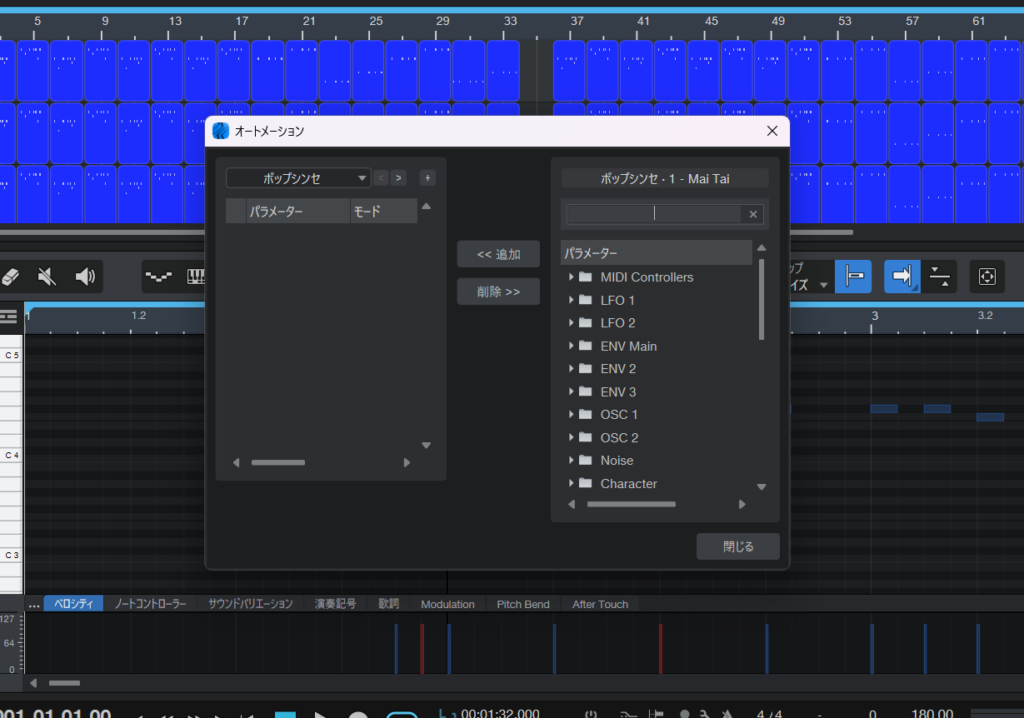Click the 削除 >> button

[498, 291]
